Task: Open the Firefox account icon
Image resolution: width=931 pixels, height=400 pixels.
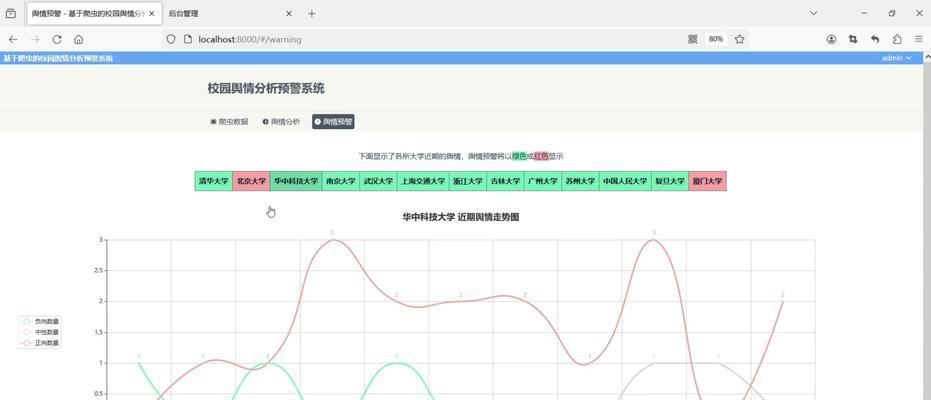Action: [831, 39]
